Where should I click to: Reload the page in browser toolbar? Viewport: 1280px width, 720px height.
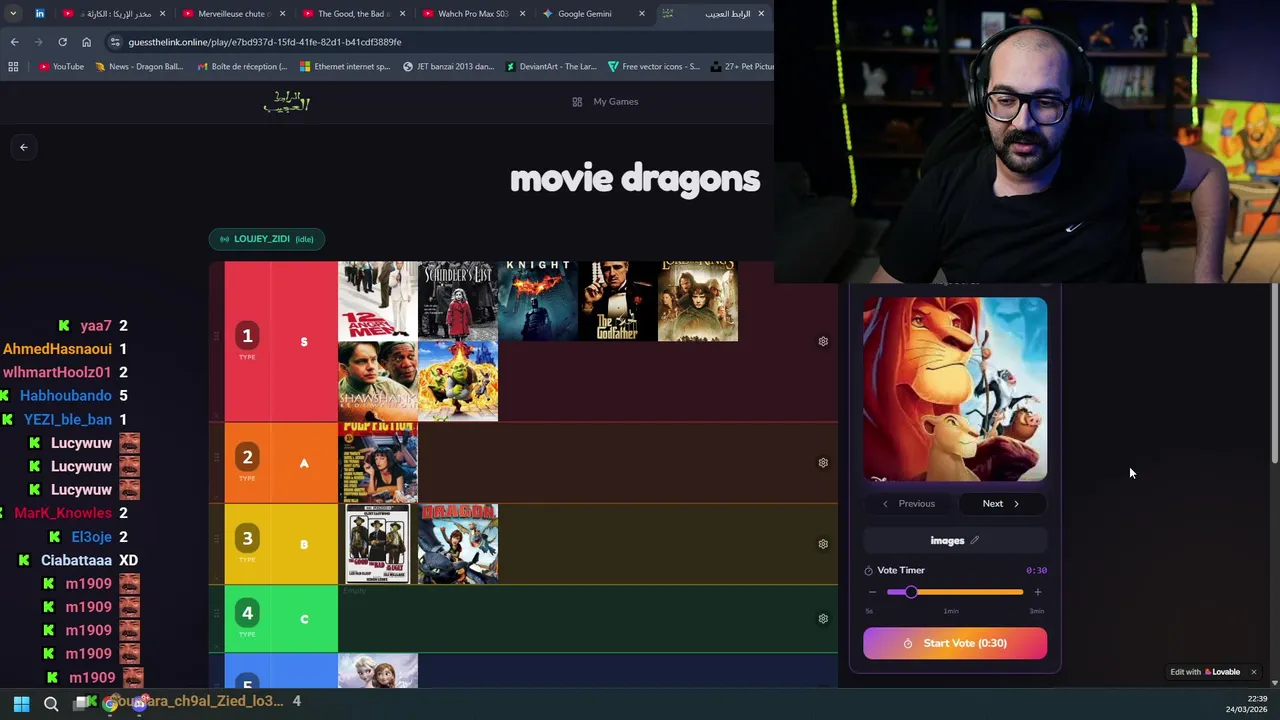point(62,42)
